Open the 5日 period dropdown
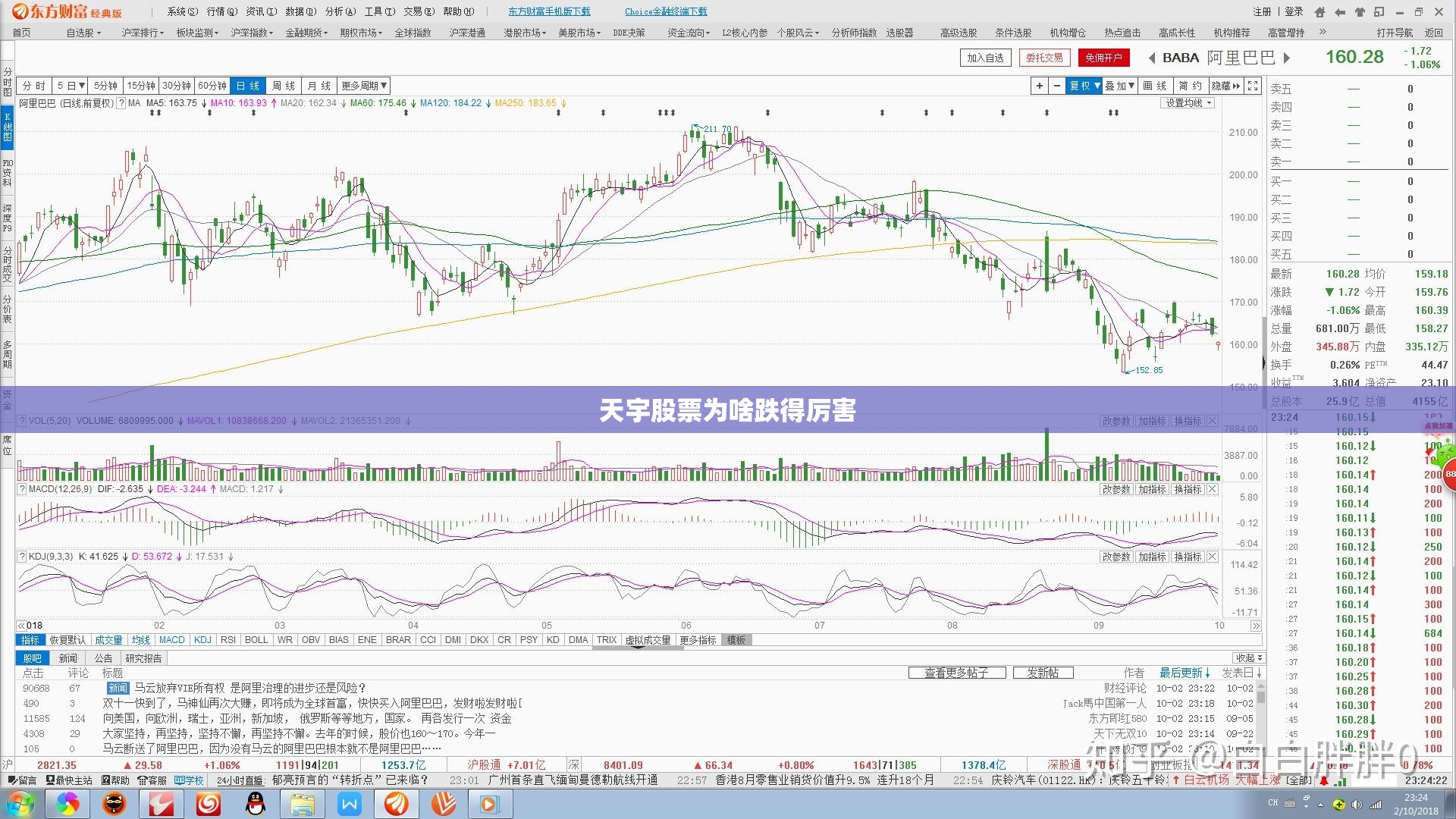Image resolution: width=1456 pixels, height=819 pixels. (71, 86)
